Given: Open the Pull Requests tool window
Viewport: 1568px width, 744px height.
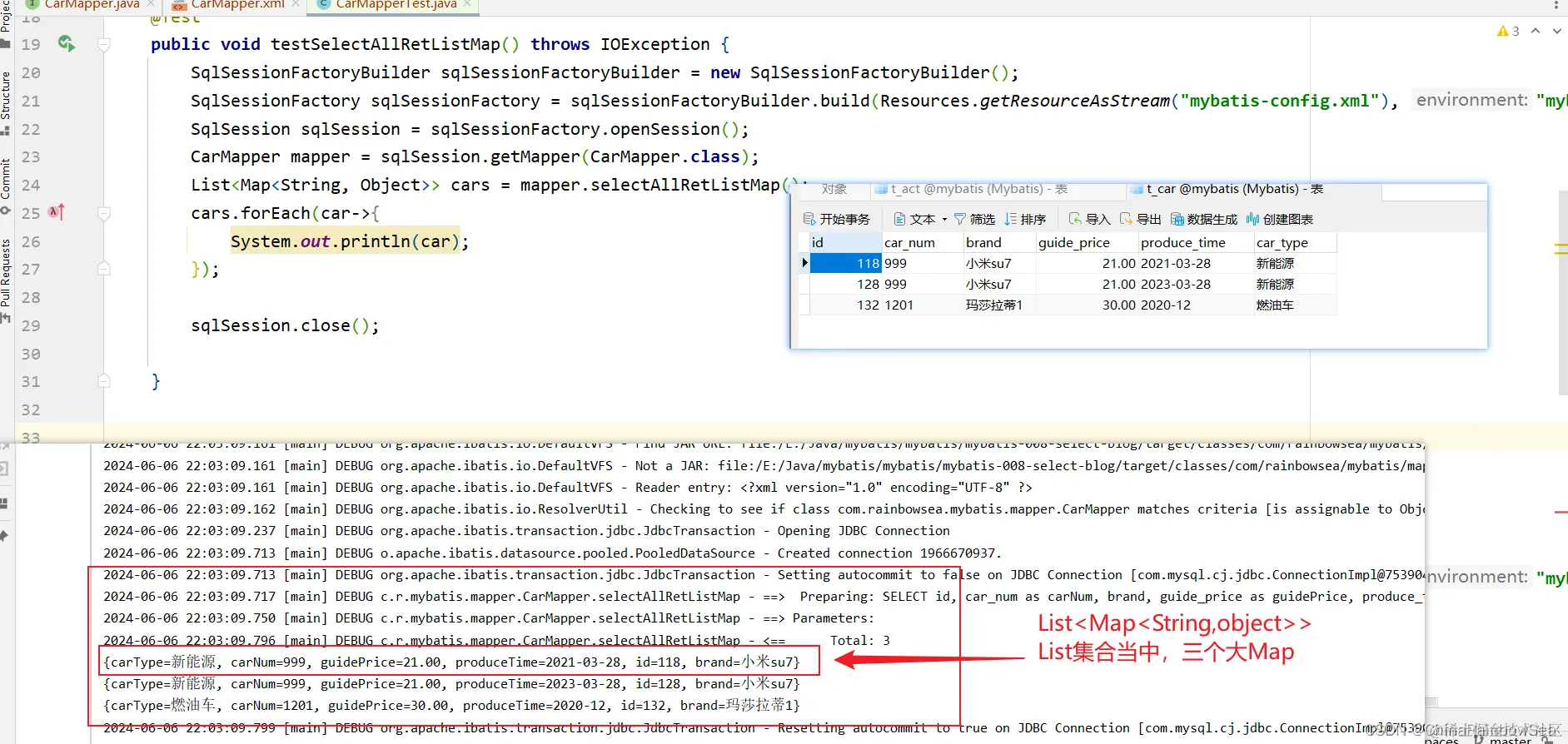Looking at the screenshot, I should click(x=6, y=280).
